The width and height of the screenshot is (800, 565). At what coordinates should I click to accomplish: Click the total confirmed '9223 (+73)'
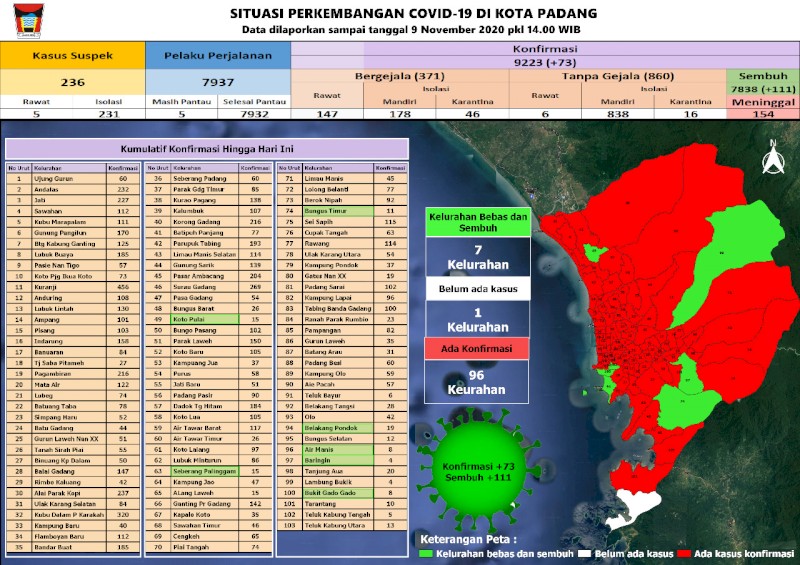(545, 63)
